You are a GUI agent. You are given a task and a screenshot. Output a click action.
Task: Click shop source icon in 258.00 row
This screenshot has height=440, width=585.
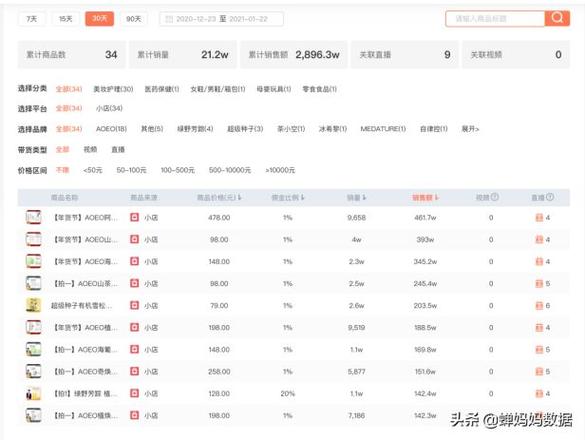click(x=134, y=371)
